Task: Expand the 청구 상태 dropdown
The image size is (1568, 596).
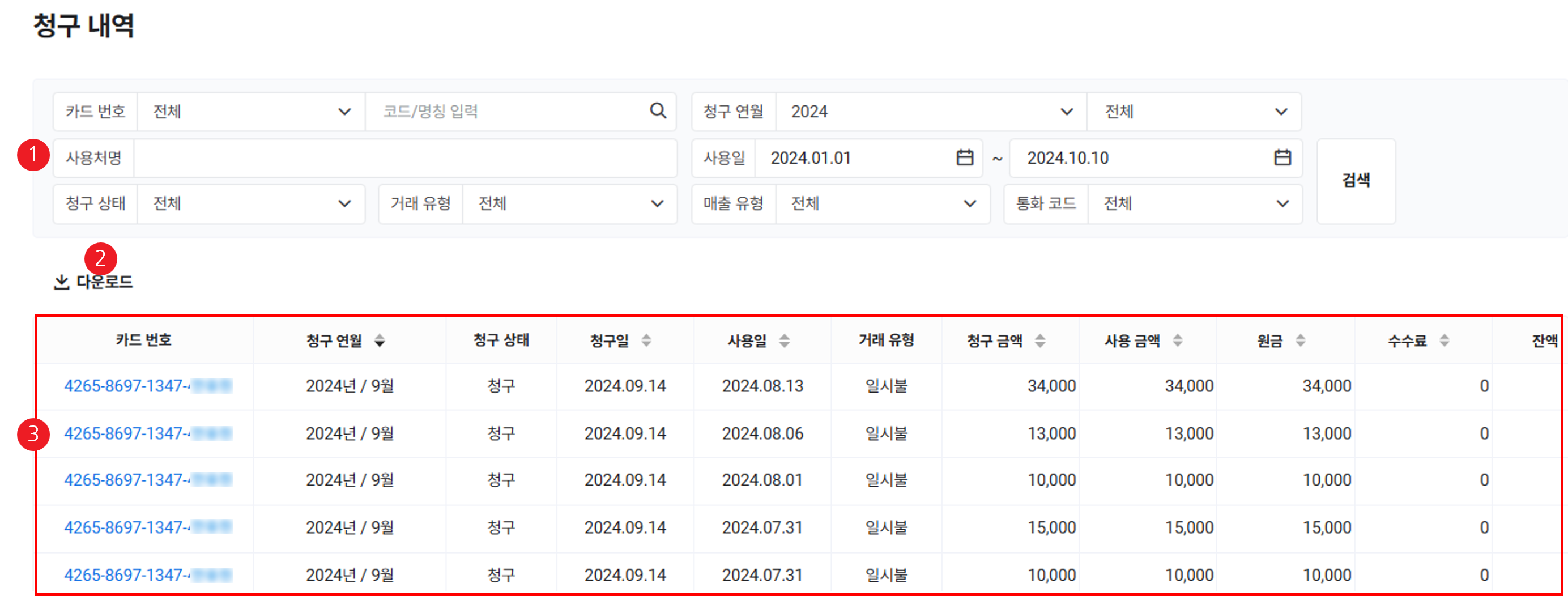Action: point(250,203)
